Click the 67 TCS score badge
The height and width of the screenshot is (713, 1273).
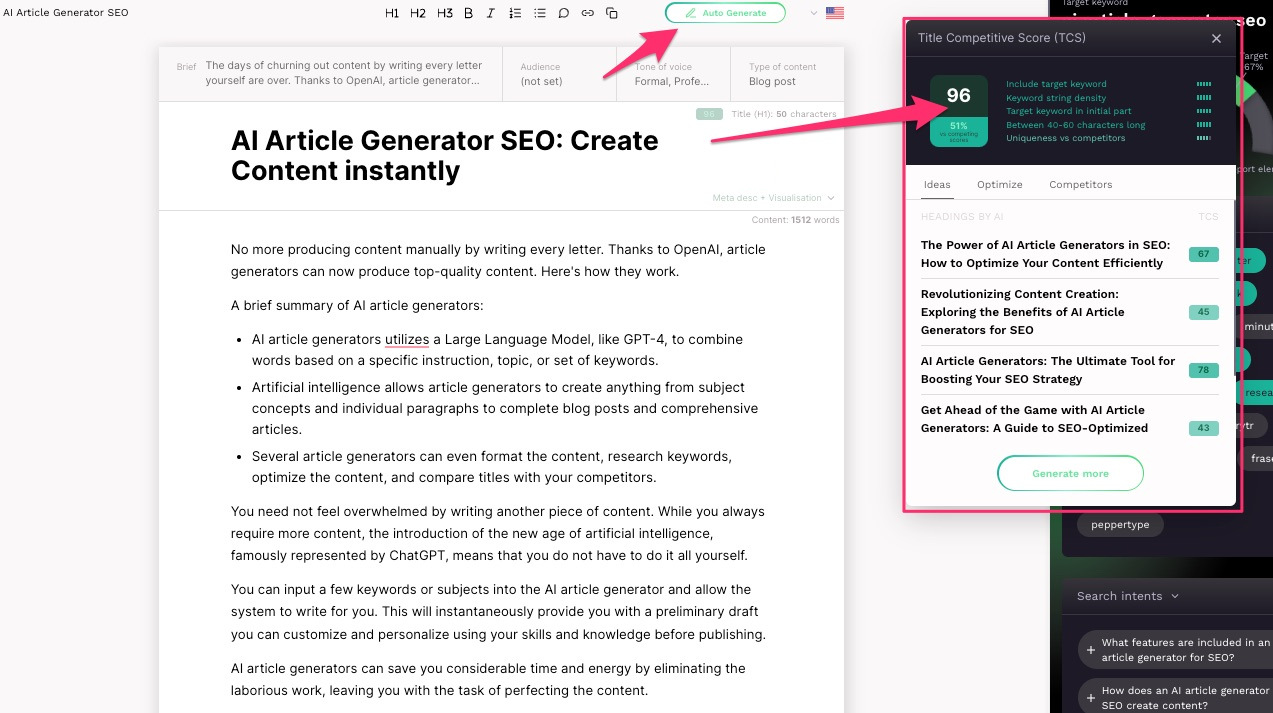click(x=1203, y=254)
